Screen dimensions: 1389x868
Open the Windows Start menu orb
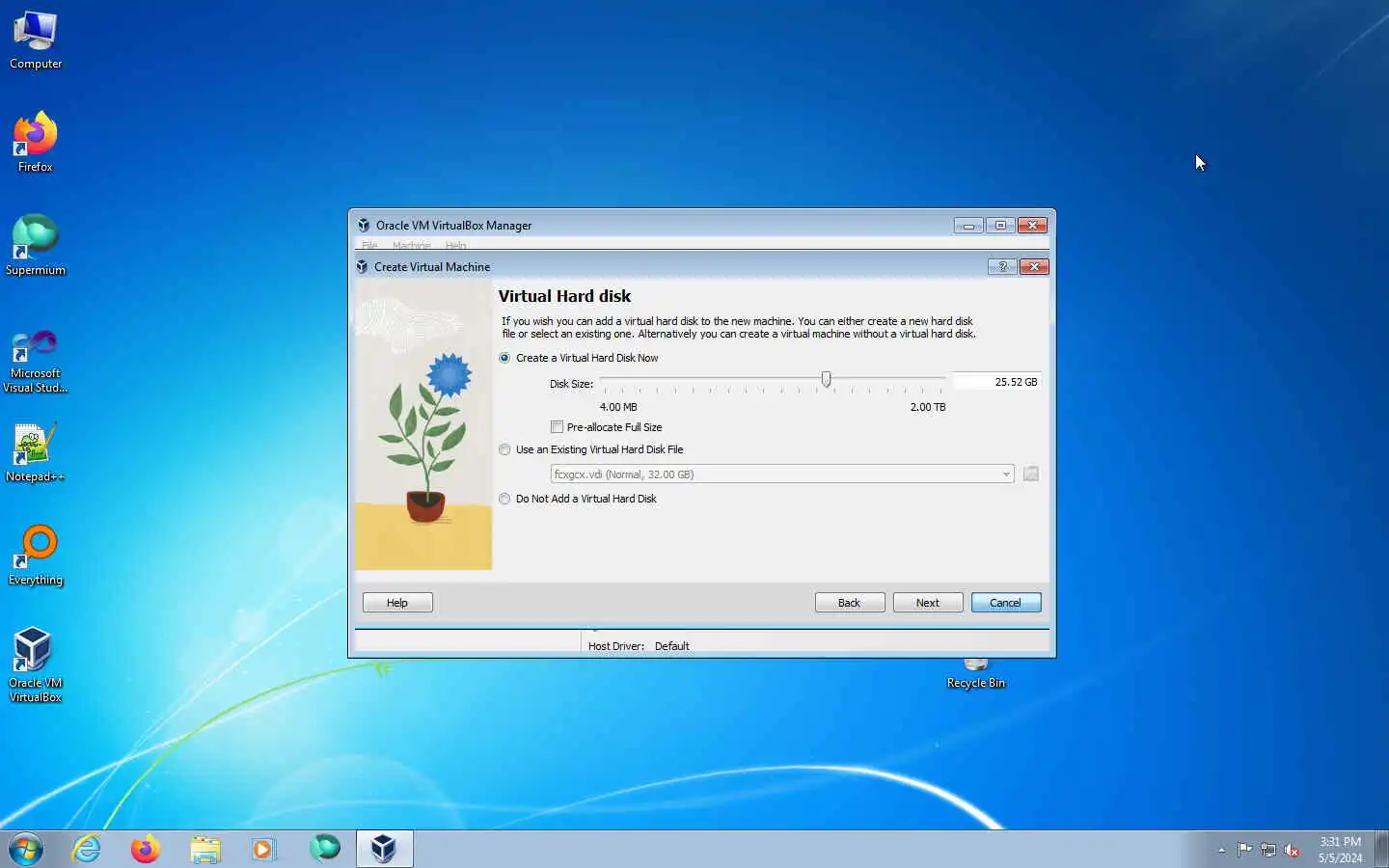pyautogui.click(x=26, y=850)
